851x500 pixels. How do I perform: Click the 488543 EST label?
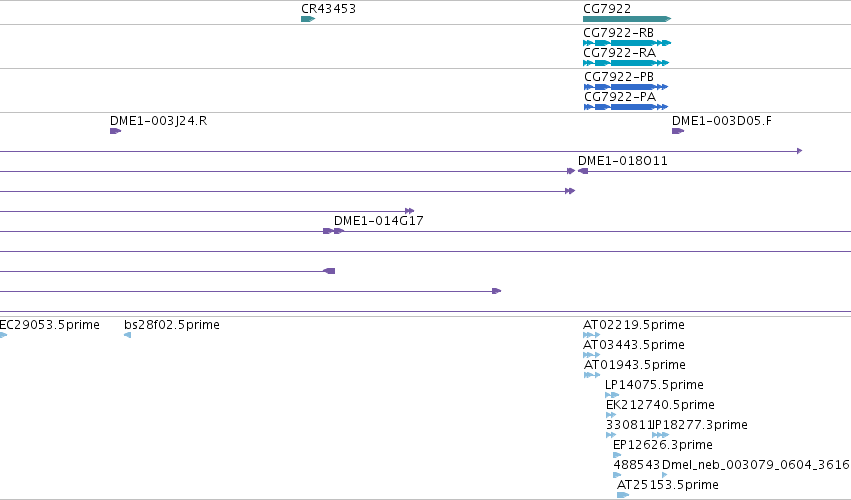pyautogui.click(x=637, y=465)
